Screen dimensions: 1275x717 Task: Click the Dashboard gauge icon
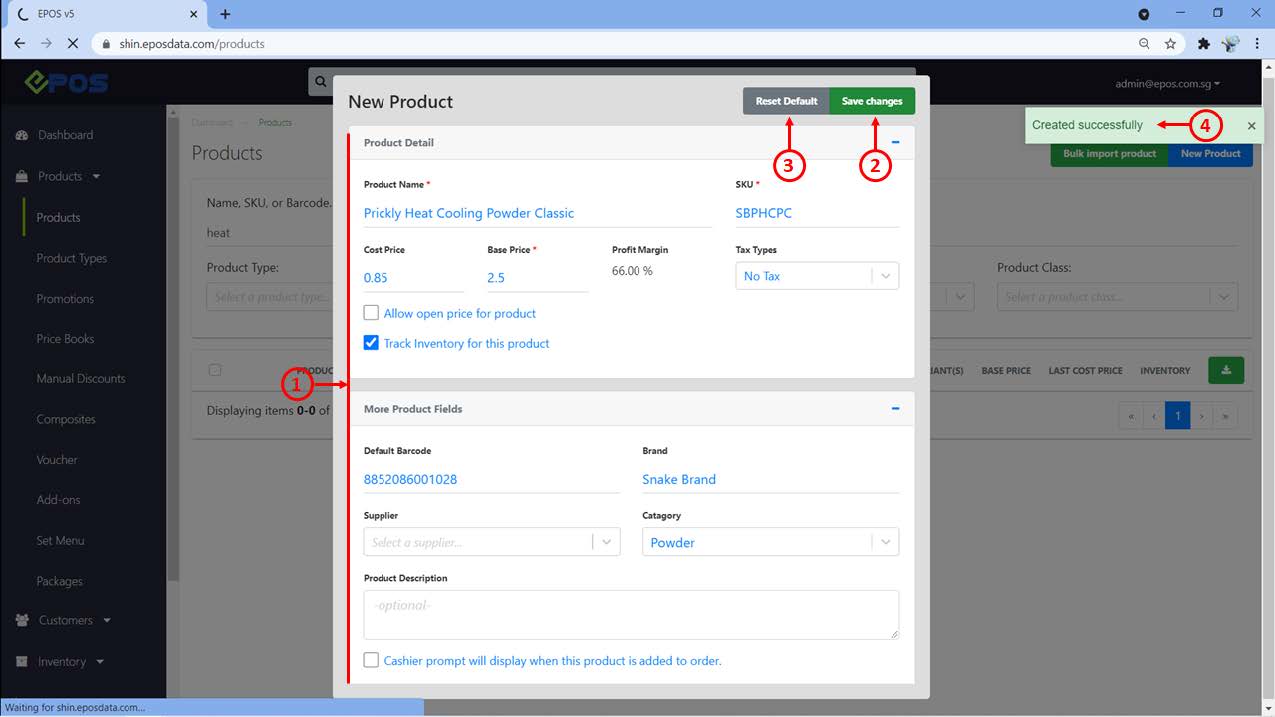(x=22, y=135)
